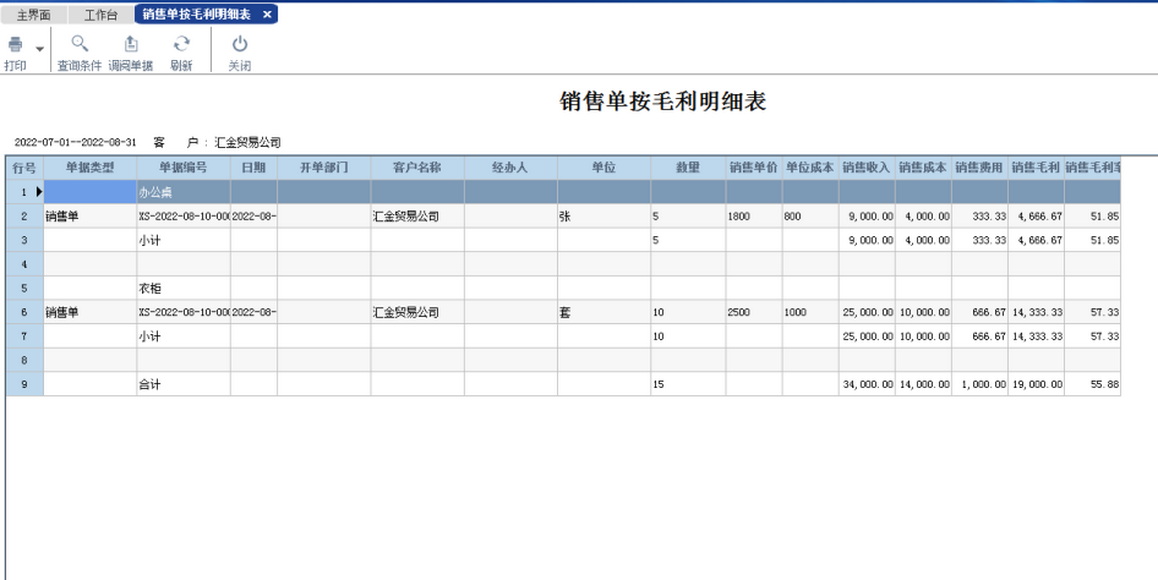Click the view document (调阅单据) icon
This screenshot has width=1158, height=580.
(130, 45)
